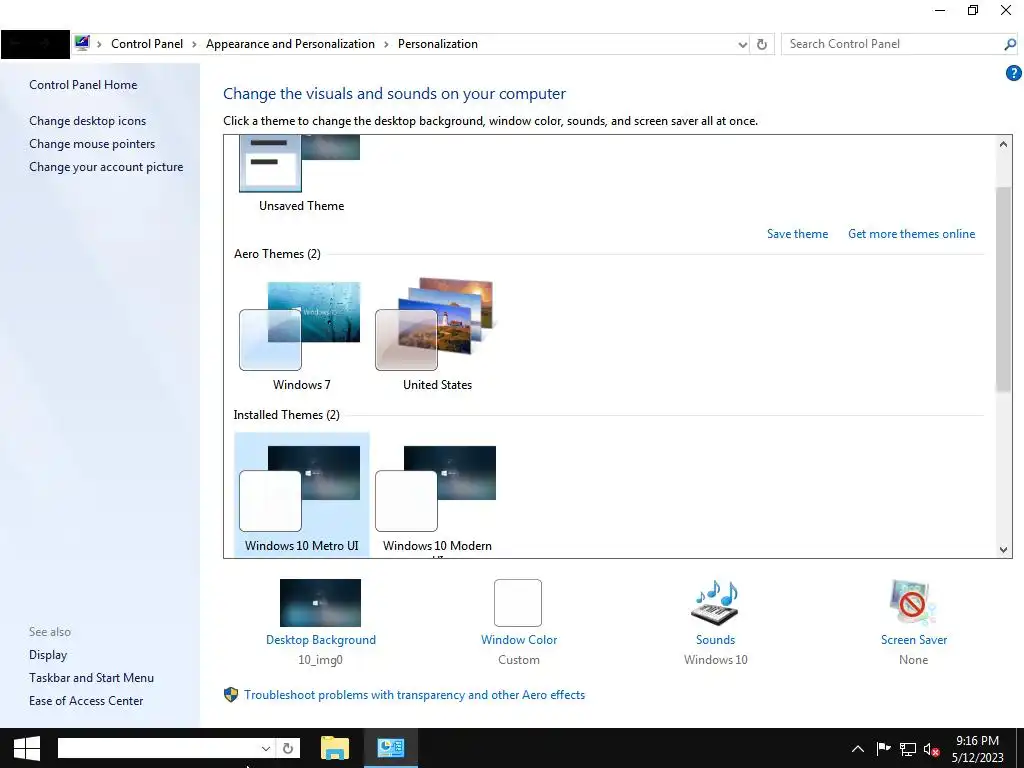The image size is (1024, 768).
Task: Open Taskbar and Start Menu link
Action: pos(91,678)
